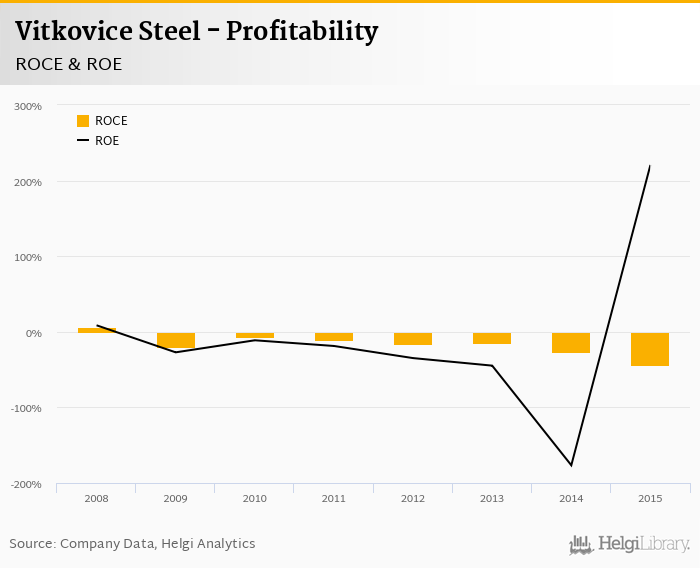Click the ROE line low point at 2014

[x=571, y=465]
